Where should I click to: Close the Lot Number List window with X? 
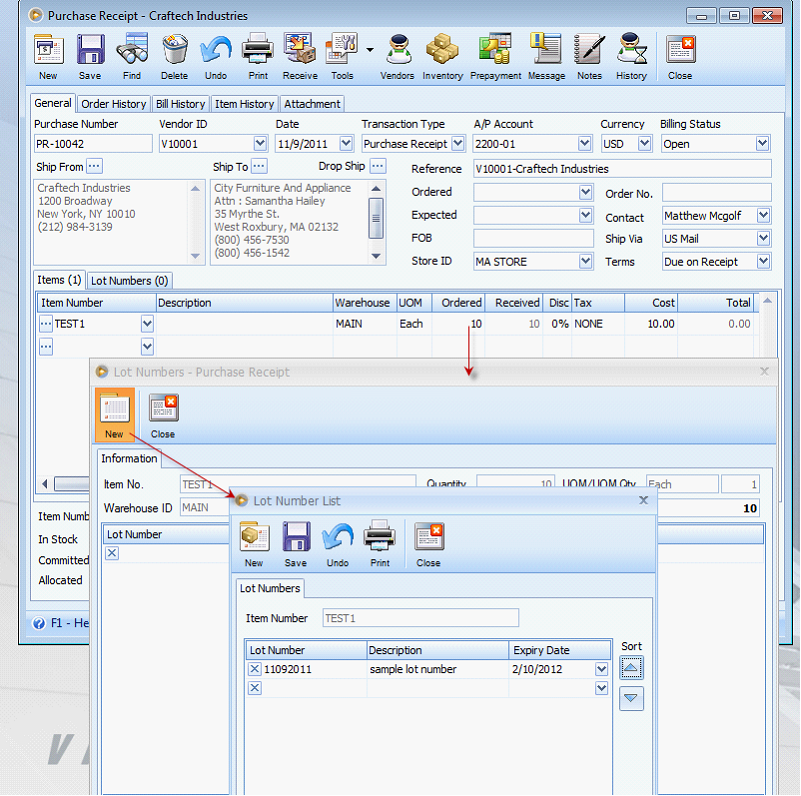point(644,500)
